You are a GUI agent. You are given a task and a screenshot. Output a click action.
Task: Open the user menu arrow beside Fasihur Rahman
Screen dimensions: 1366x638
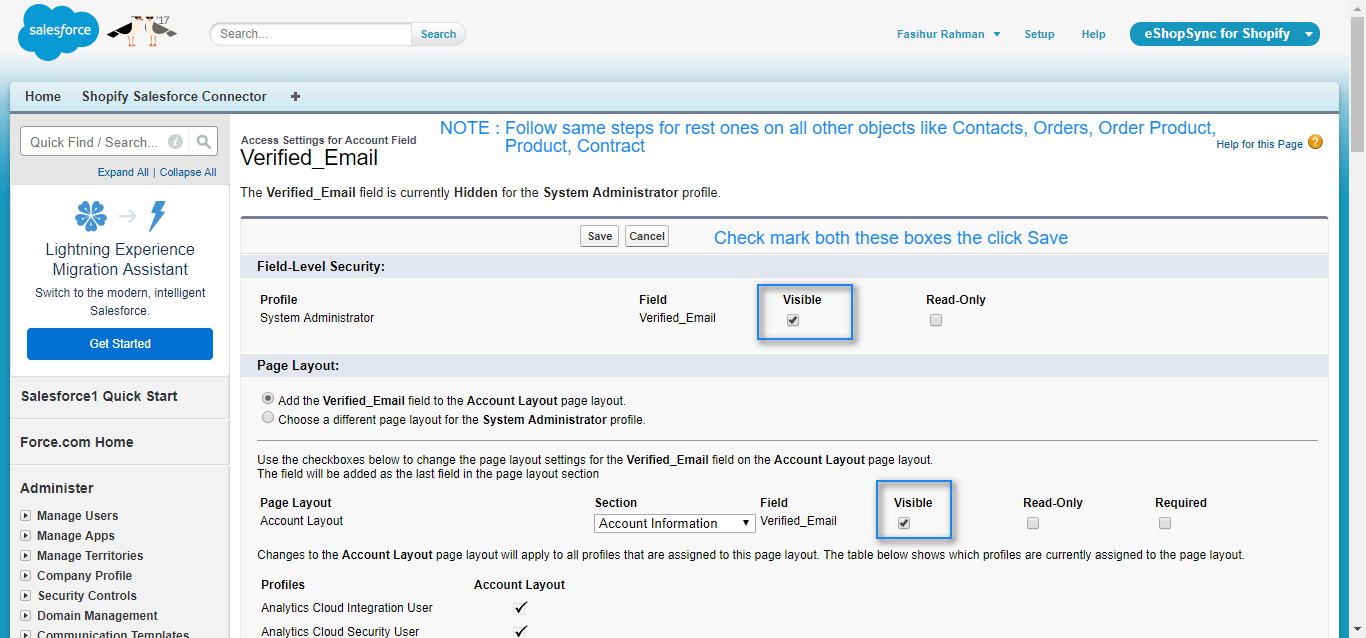pos(996,34)
